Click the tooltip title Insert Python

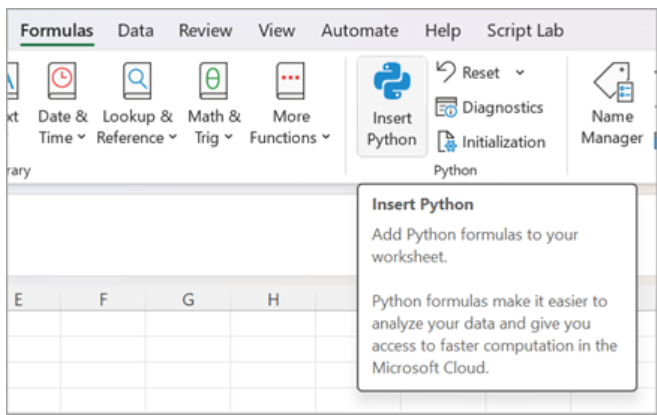coord(422,205)
